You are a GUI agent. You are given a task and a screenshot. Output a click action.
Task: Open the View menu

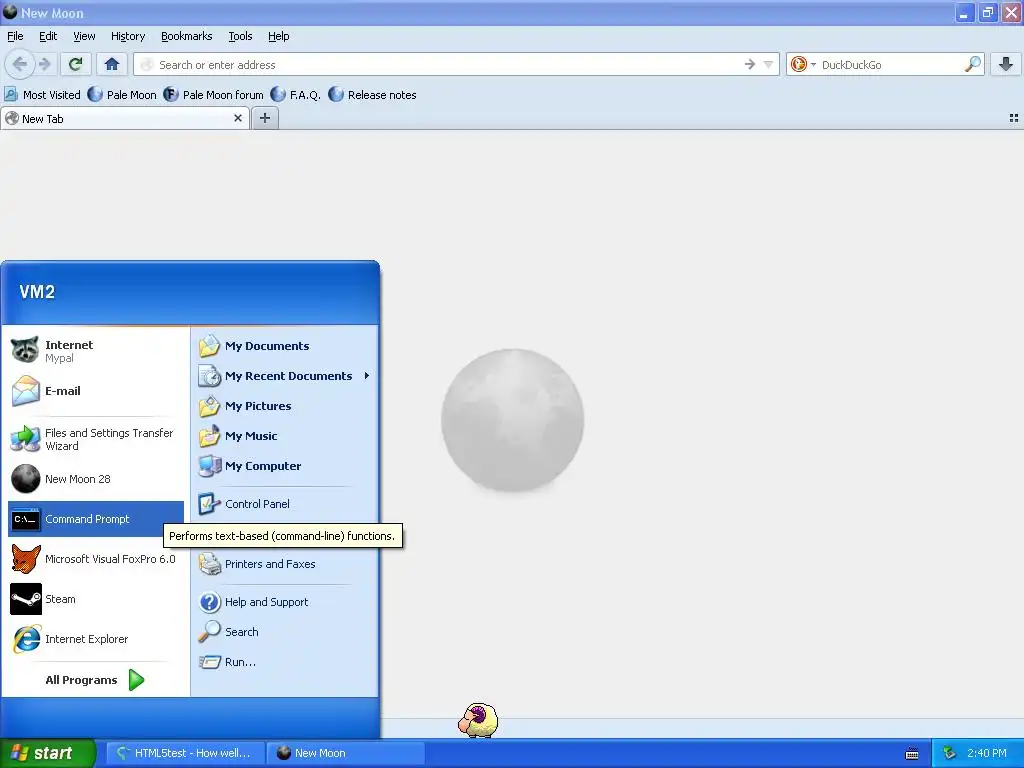(84, 36)
